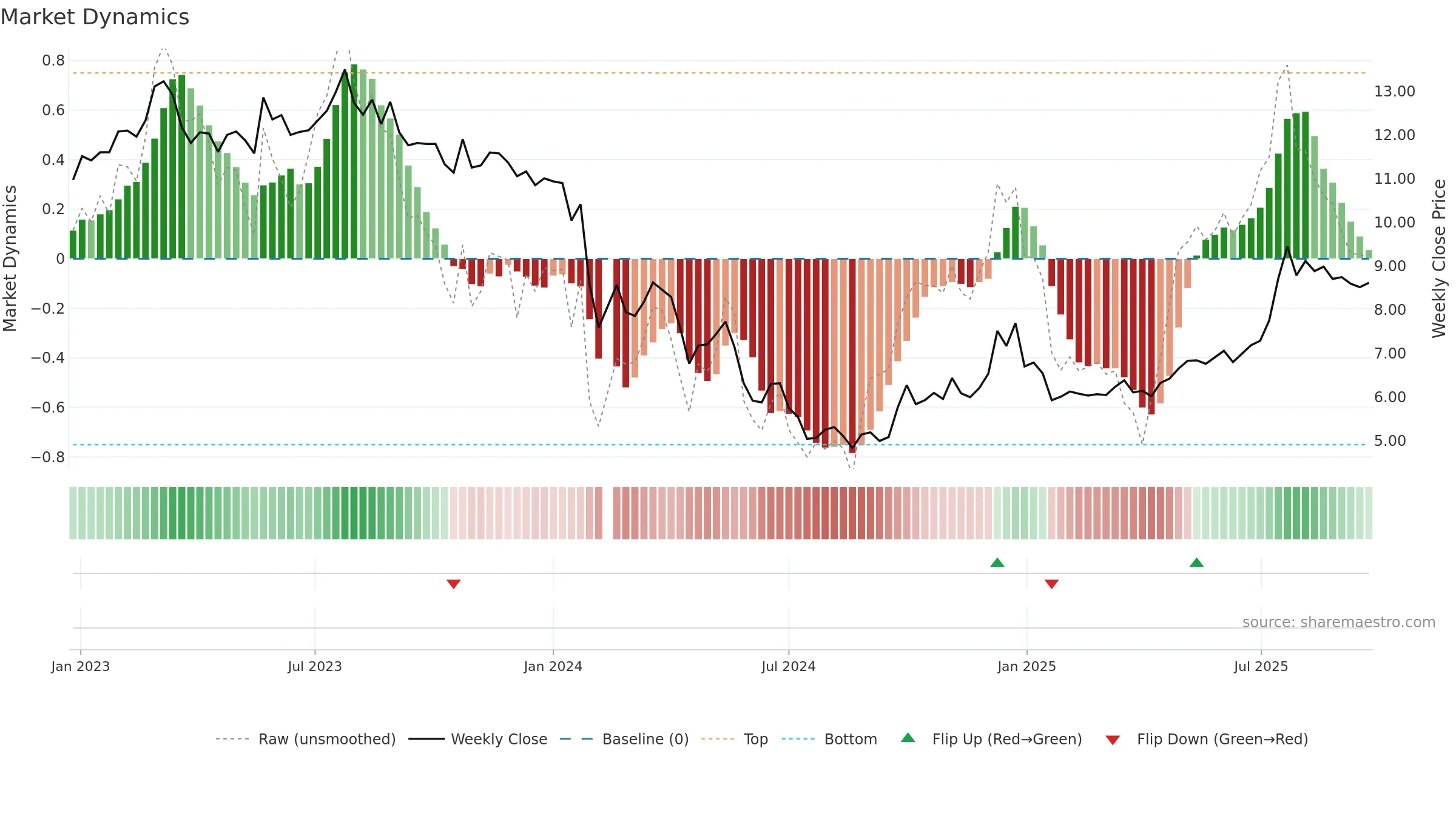Click the Jul 2025 axis label
The height and width of the screenshot is (819, 1456).
(x=1261, y=666)
